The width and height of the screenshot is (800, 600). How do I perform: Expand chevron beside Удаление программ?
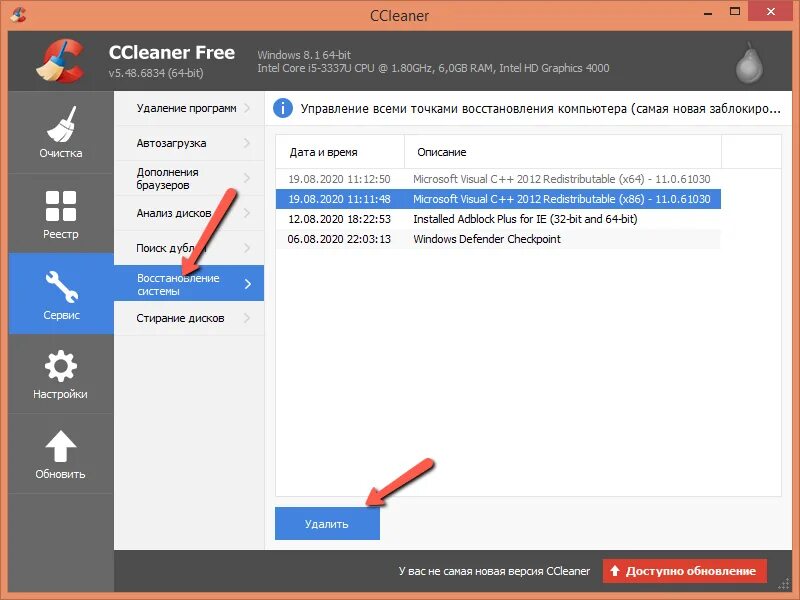coord(247,108)
